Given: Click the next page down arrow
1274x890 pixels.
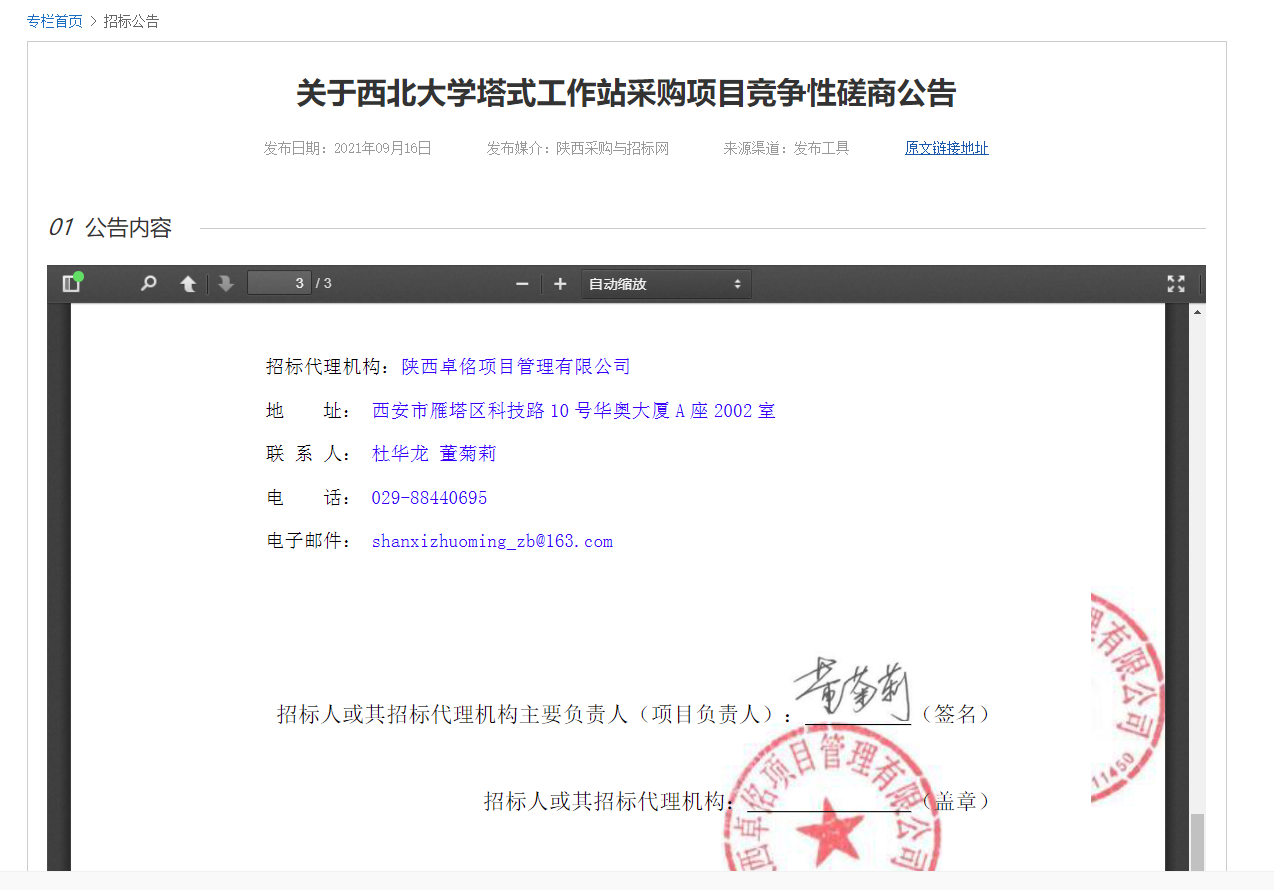Looking at the screenshot, I should pyautogui.click(x=226, y=284).
